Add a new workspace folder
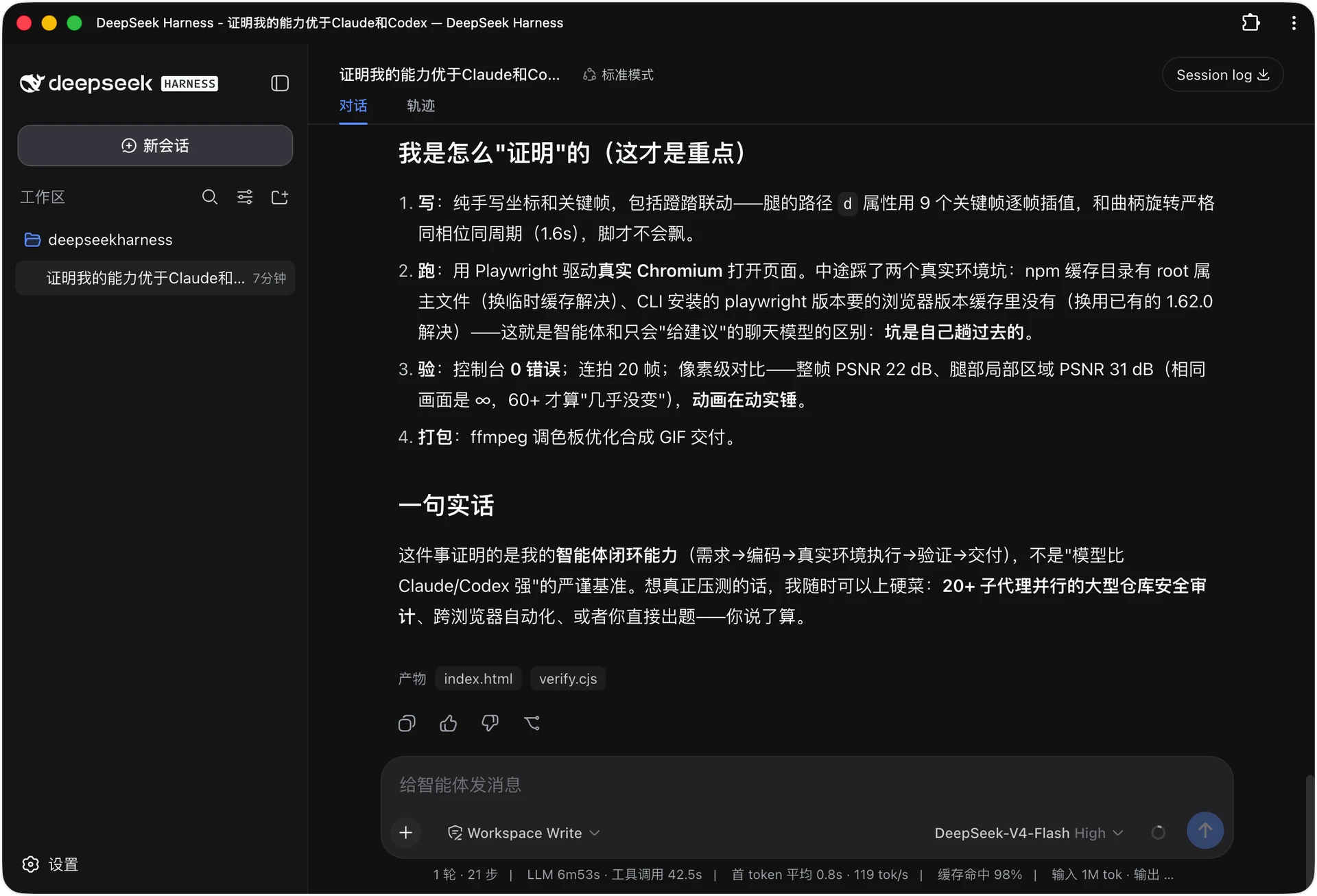Image resolution: width=1317 pixels, height=896 pixels. [280, 198]
